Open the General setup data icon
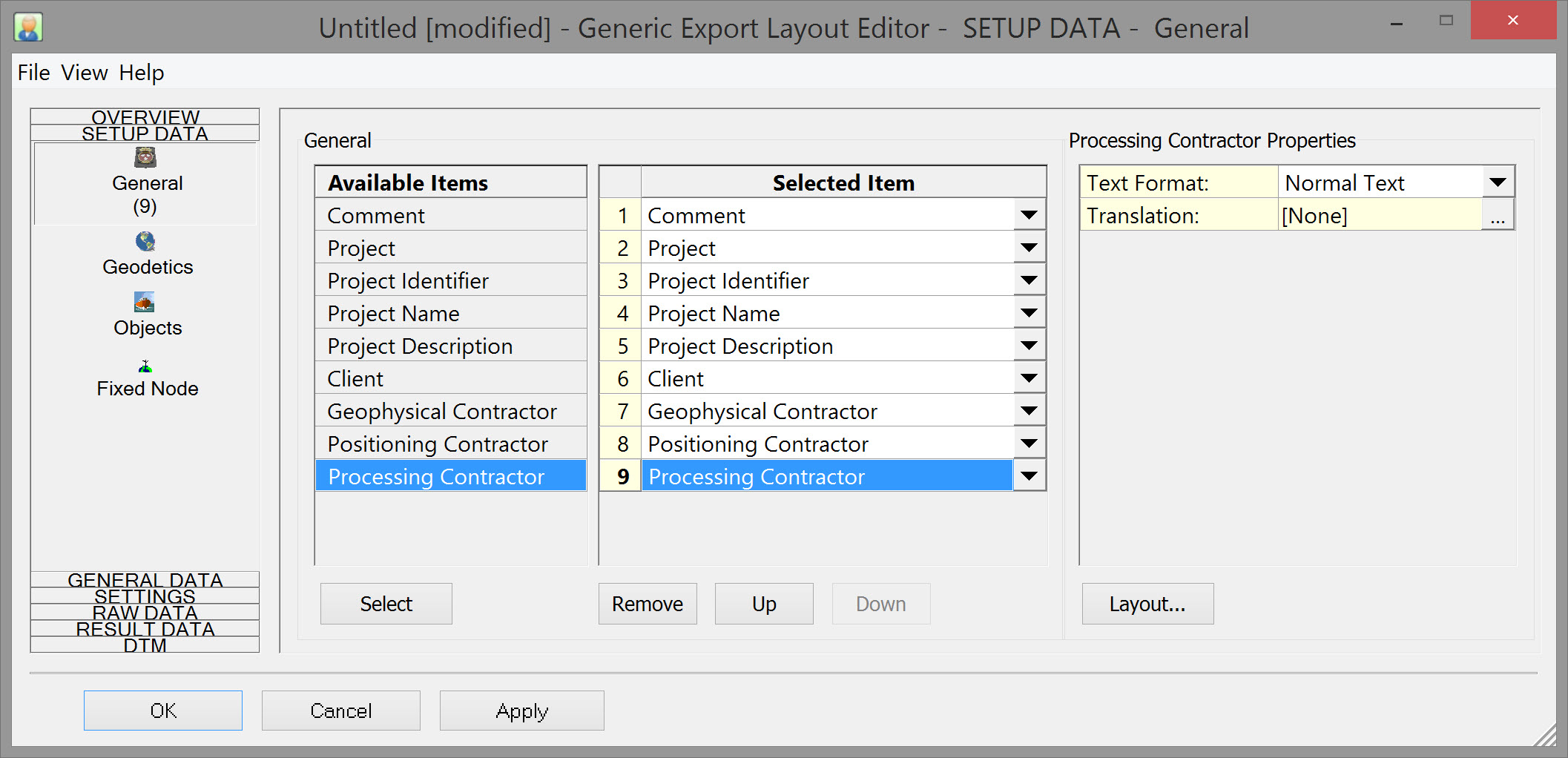1568x758 pixels. point(145,158)
